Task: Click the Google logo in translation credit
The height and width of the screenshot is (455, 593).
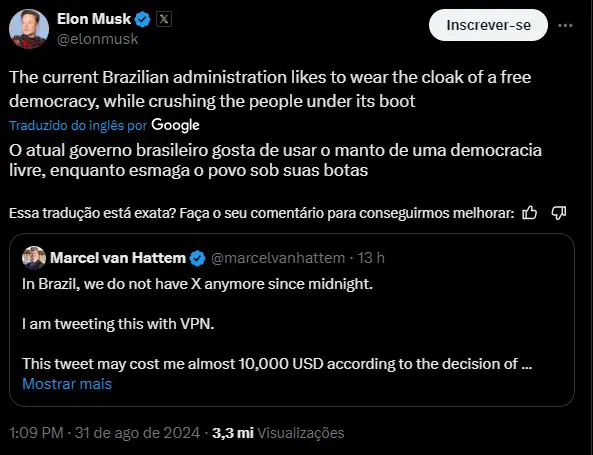Action: click(175, 126)
